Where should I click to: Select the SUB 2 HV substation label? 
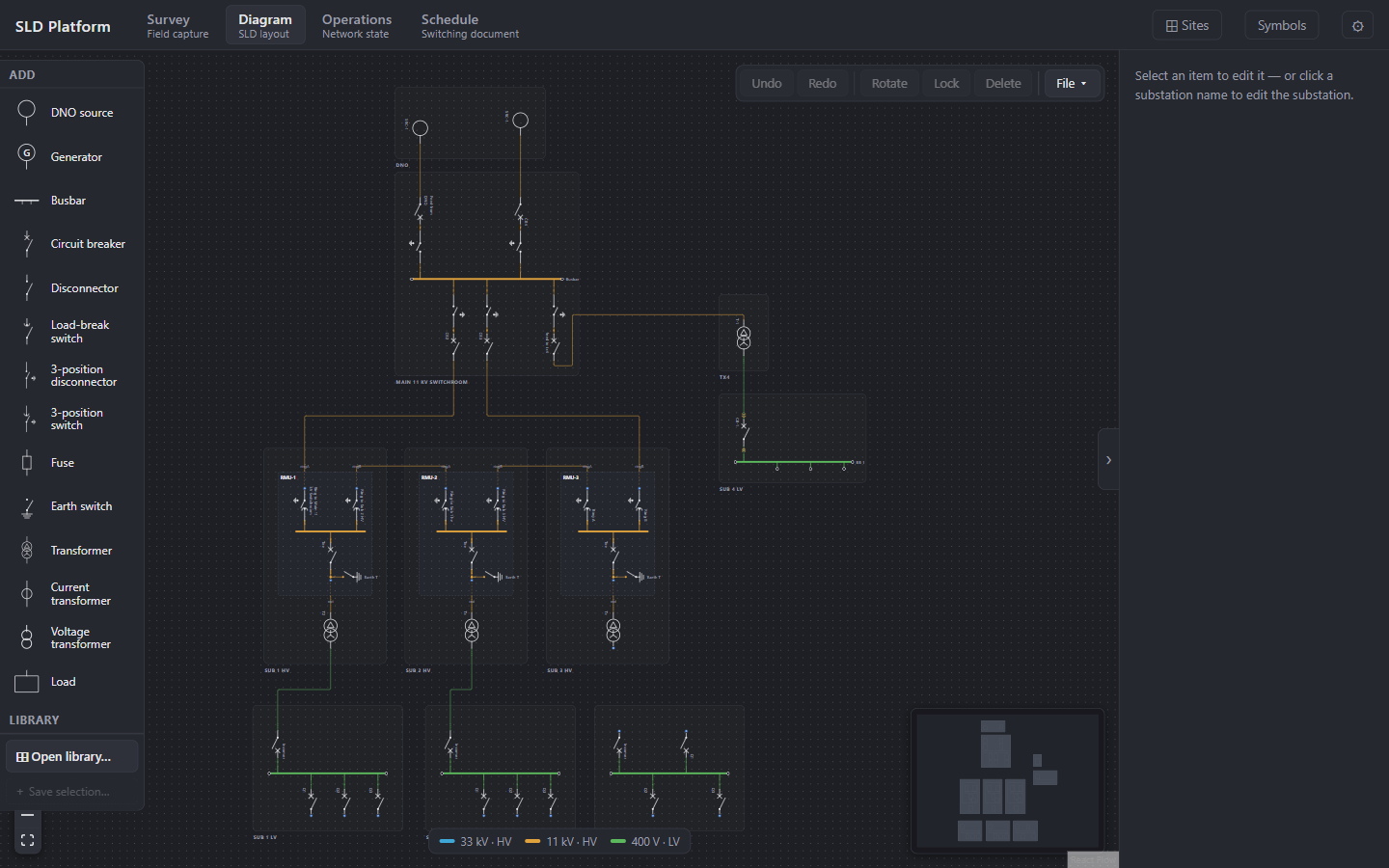(419, 670)
